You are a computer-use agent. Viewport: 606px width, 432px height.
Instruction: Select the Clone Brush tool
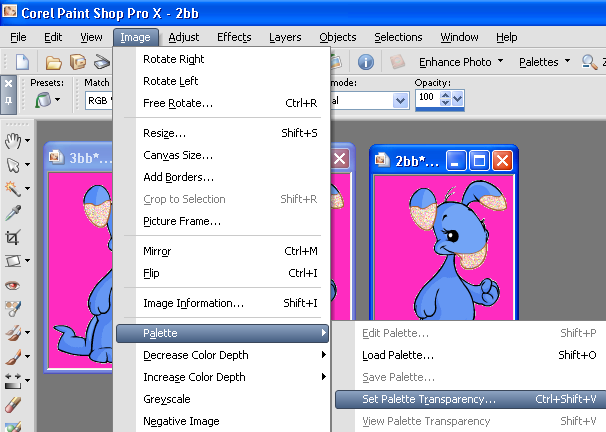13,333
